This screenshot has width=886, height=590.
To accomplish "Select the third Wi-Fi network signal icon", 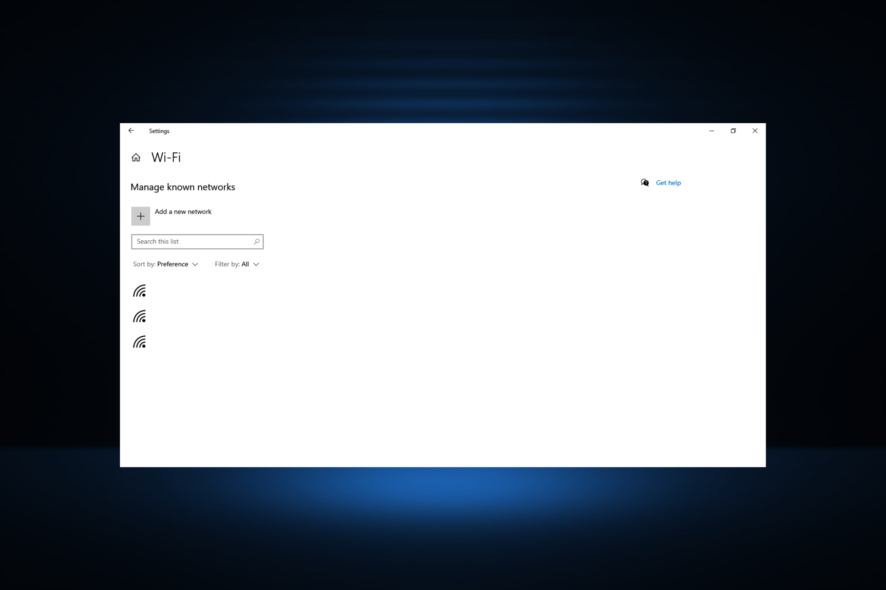I will pos(139,340).
